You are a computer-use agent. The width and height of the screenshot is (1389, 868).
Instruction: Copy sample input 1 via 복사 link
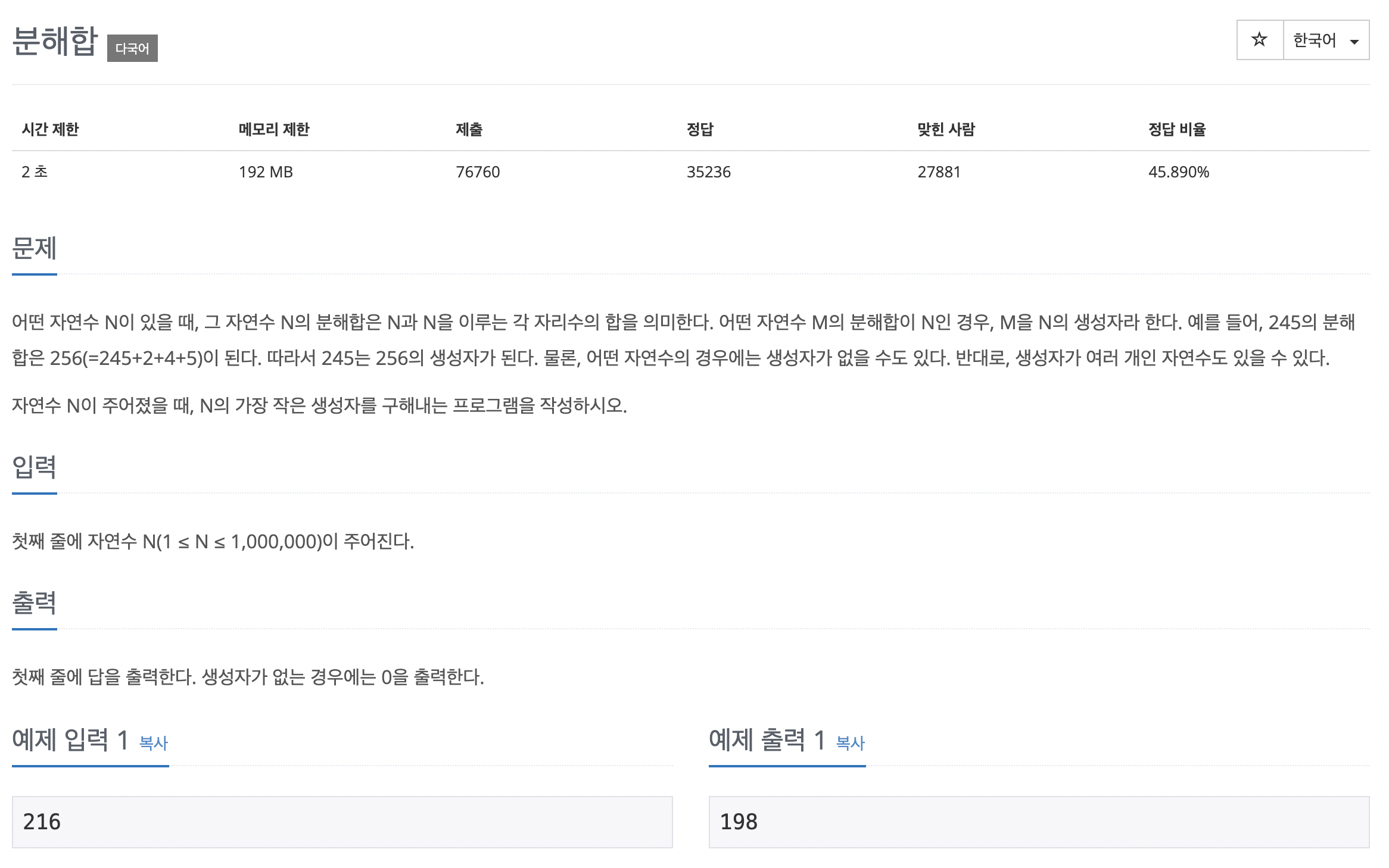[154, 742]
